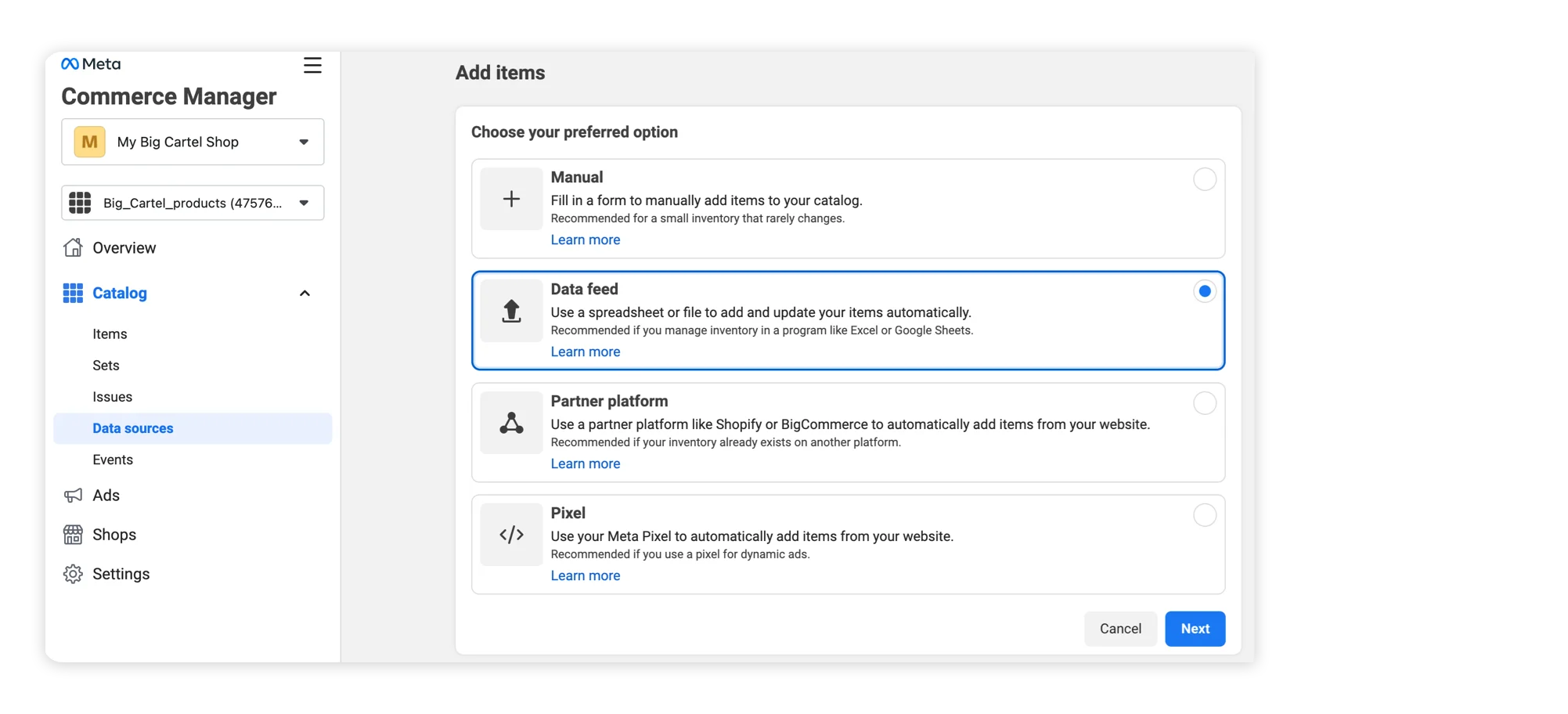Click 'Recommended if your inventory already exists' text
Screen dimensions: 1568x714
point(726,442)
